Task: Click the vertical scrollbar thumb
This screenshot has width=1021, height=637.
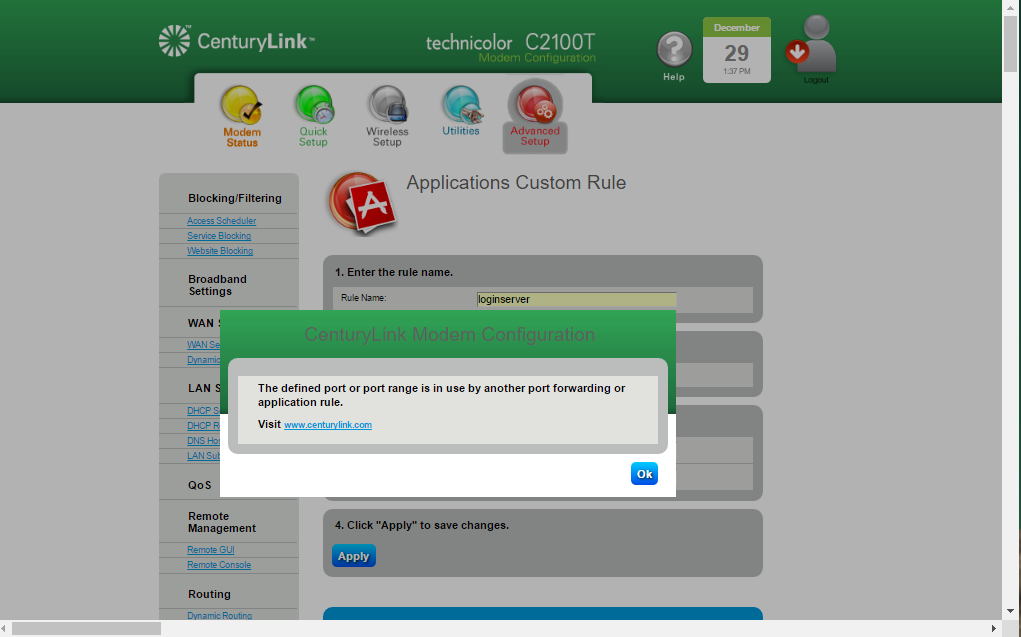Action: click(1011, 44)
